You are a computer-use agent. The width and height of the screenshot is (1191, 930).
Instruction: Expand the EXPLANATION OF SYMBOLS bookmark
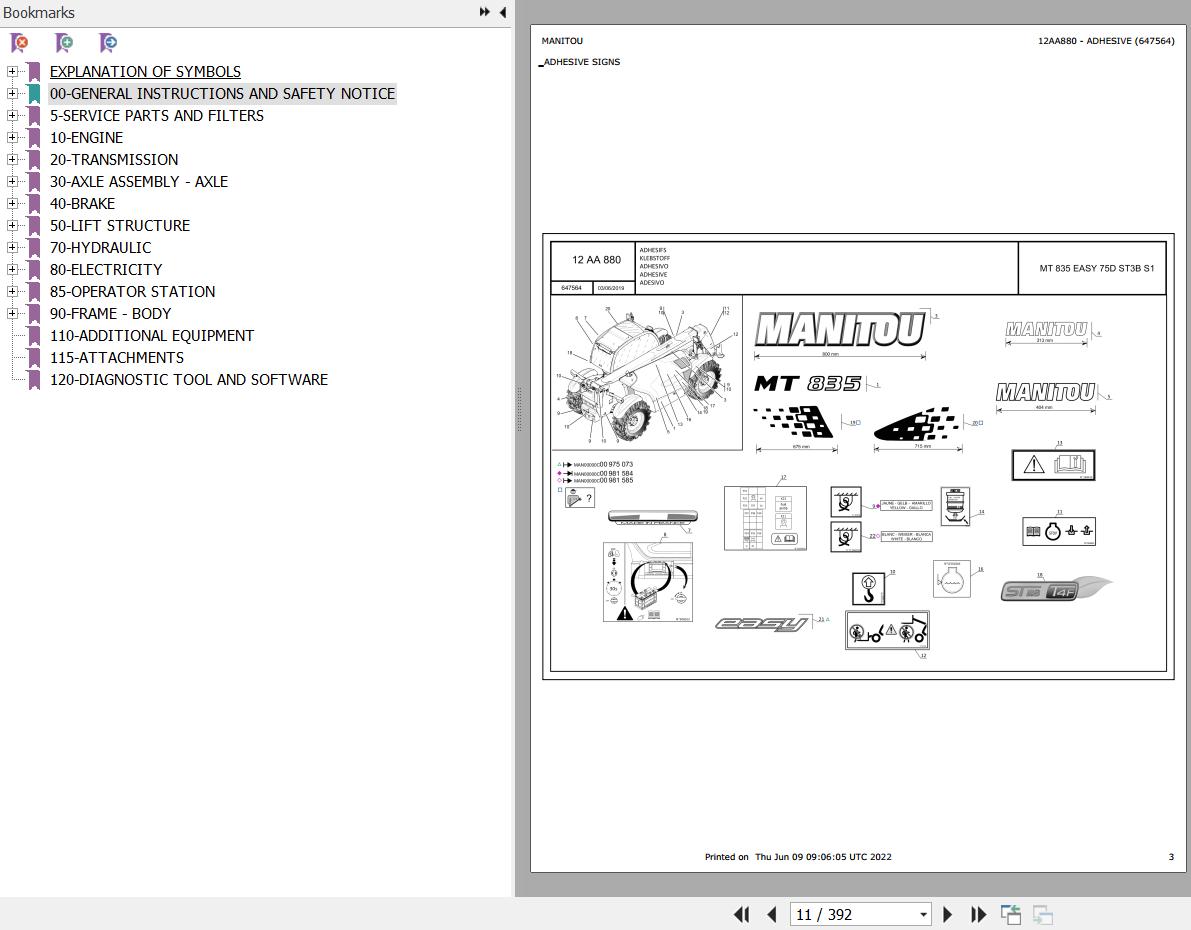coord(12,71)
